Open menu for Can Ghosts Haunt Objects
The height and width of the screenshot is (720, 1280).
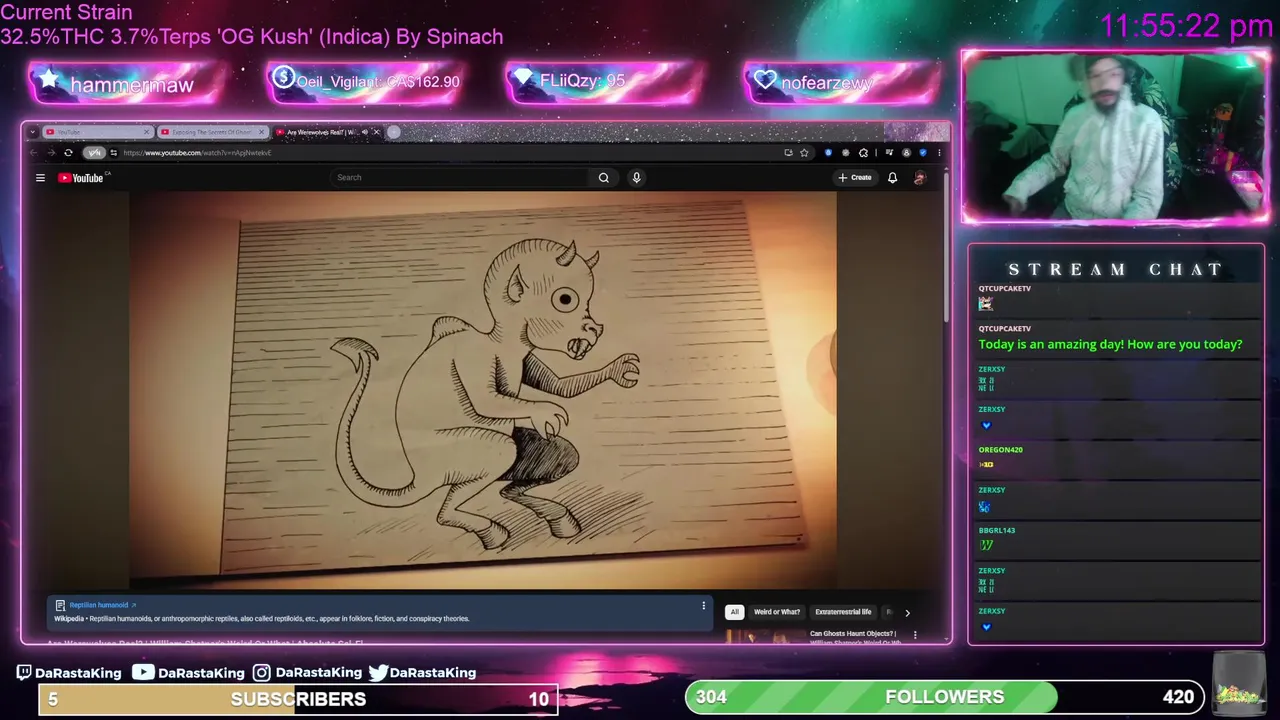tap(914, 634)
